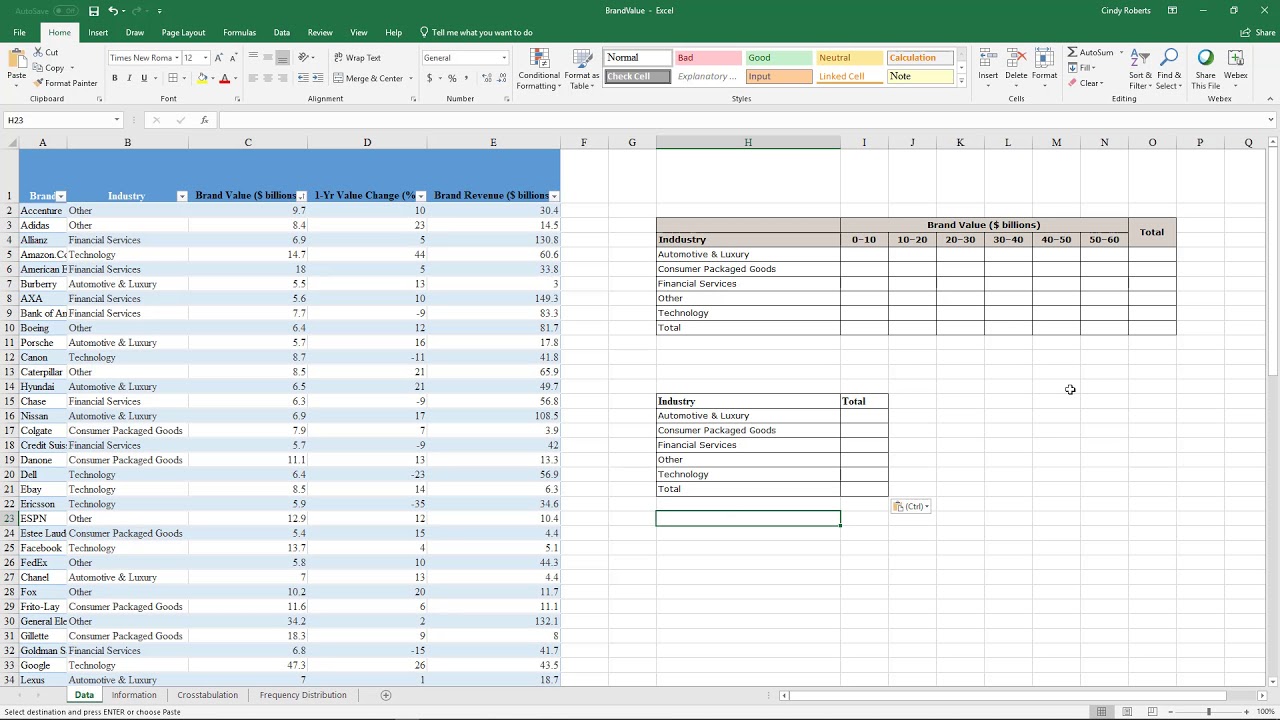Click the Share button
The image size is (1280, 720).
click(1258, 32)
